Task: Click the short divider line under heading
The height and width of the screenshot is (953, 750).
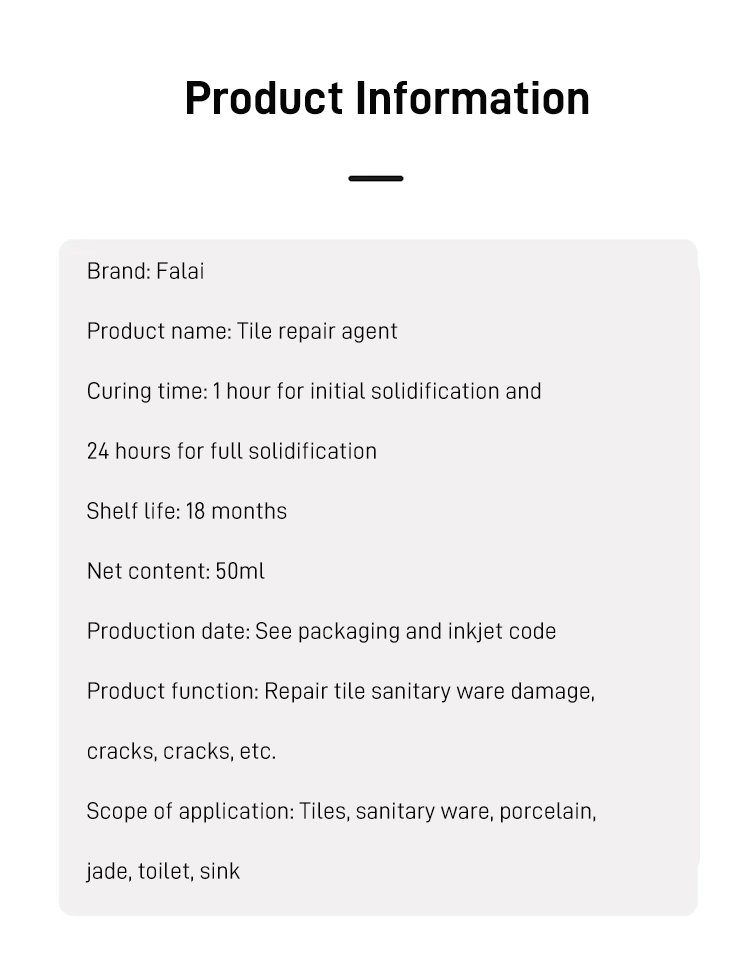Action: (376, 179)
